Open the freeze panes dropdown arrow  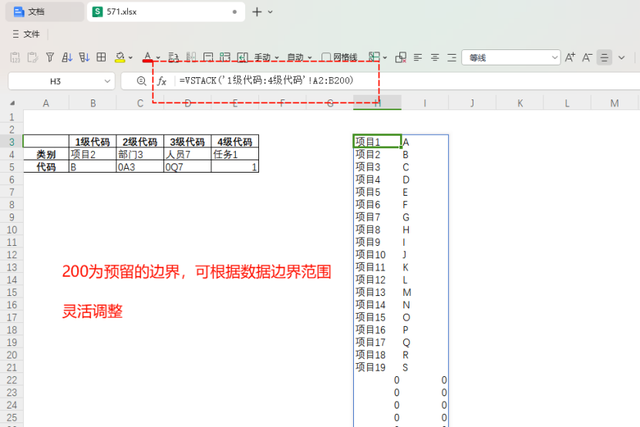point(385,58)
